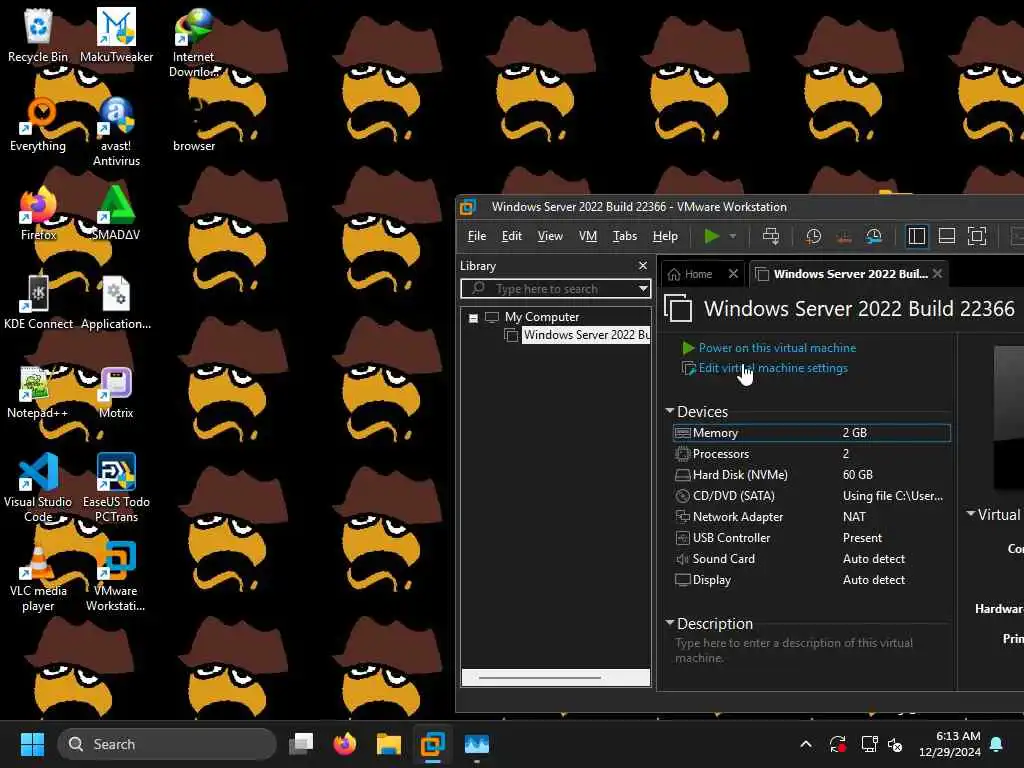Open File Explorer from the taskbar
Screen dimensions: 1024x768
point(389,744)
